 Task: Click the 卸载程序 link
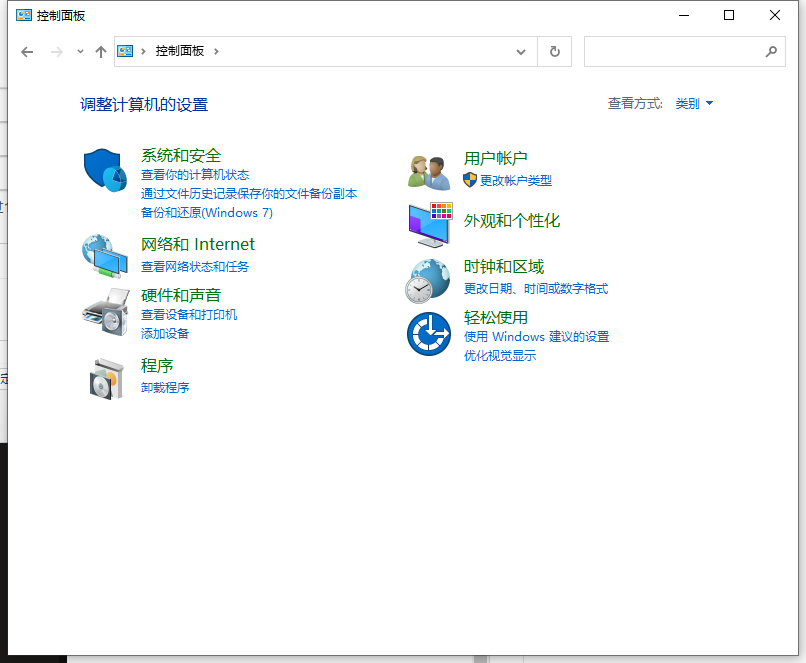point(165,387)
